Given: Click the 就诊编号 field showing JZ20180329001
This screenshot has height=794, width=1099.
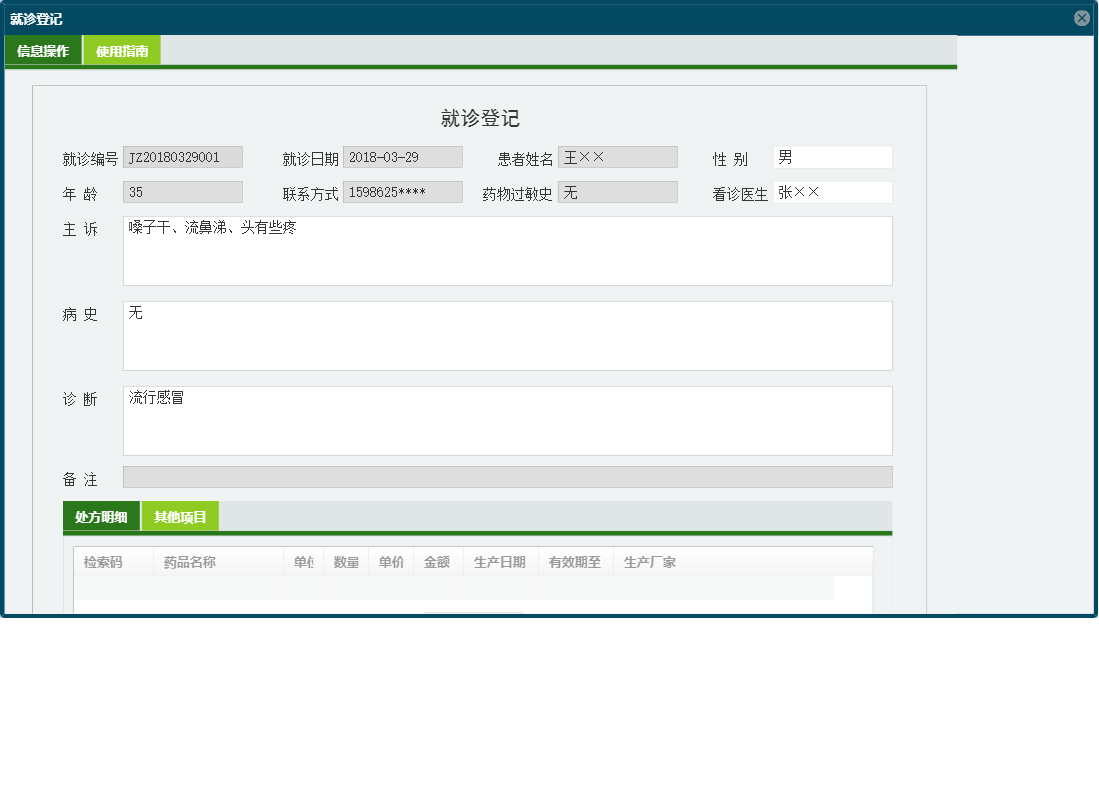Looking at the screenshot, I should coord(182,156).
